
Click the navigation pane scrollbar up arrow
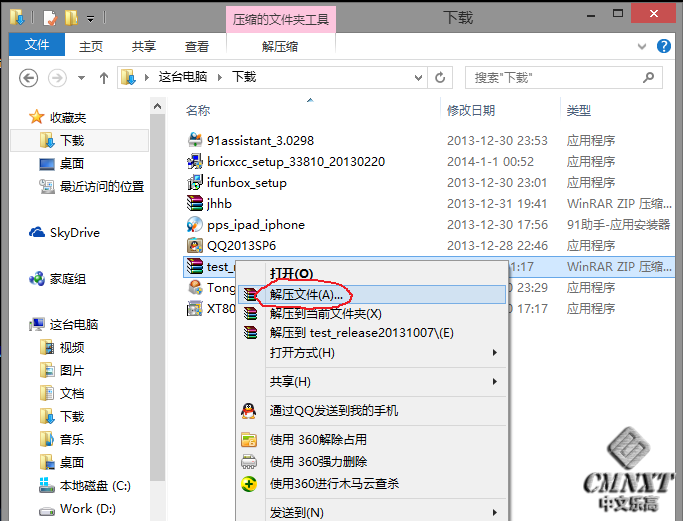click(x=158, y=106)
